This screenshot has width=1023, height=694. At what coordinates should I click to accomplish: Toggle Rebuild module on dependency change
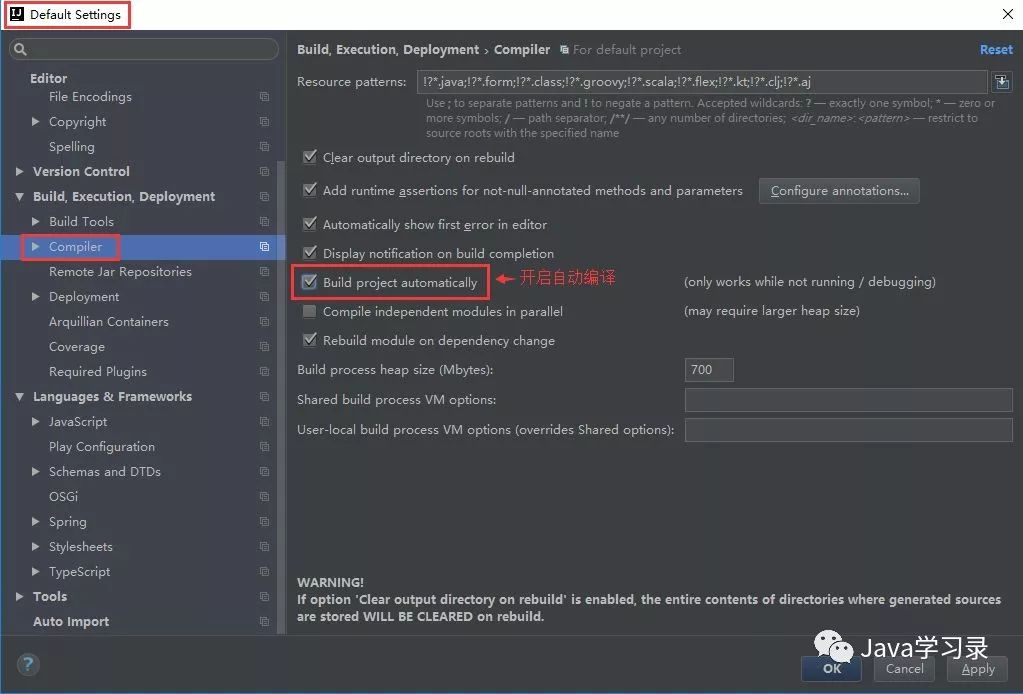click(x=310, y=340)
